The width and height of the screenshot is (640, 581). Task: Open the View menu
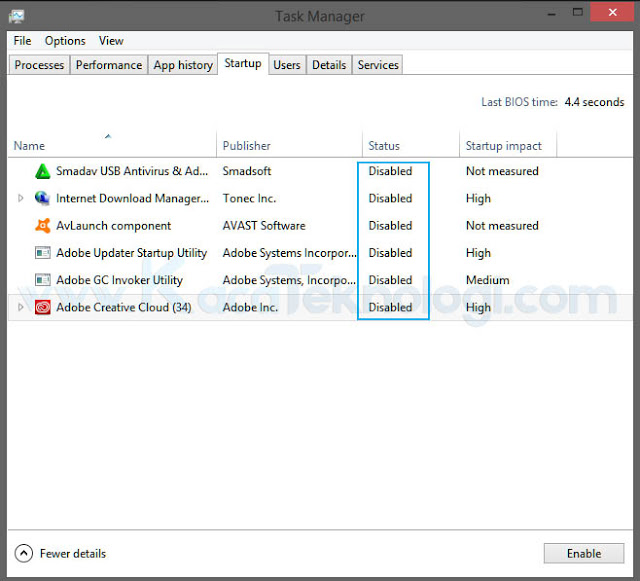coord(111,41)
